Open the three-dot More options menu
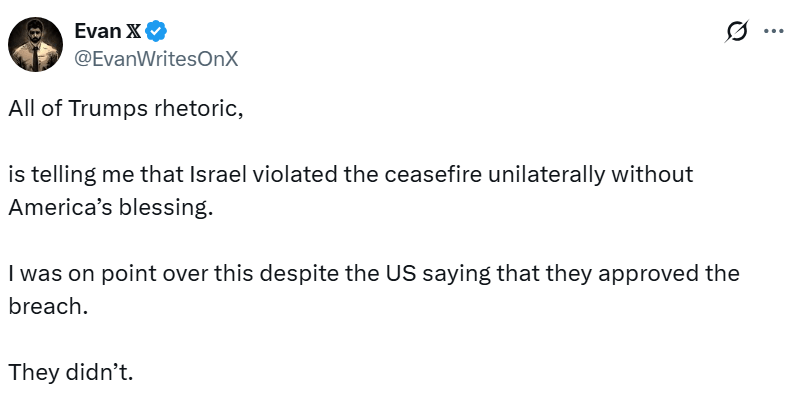 [772, 32]
